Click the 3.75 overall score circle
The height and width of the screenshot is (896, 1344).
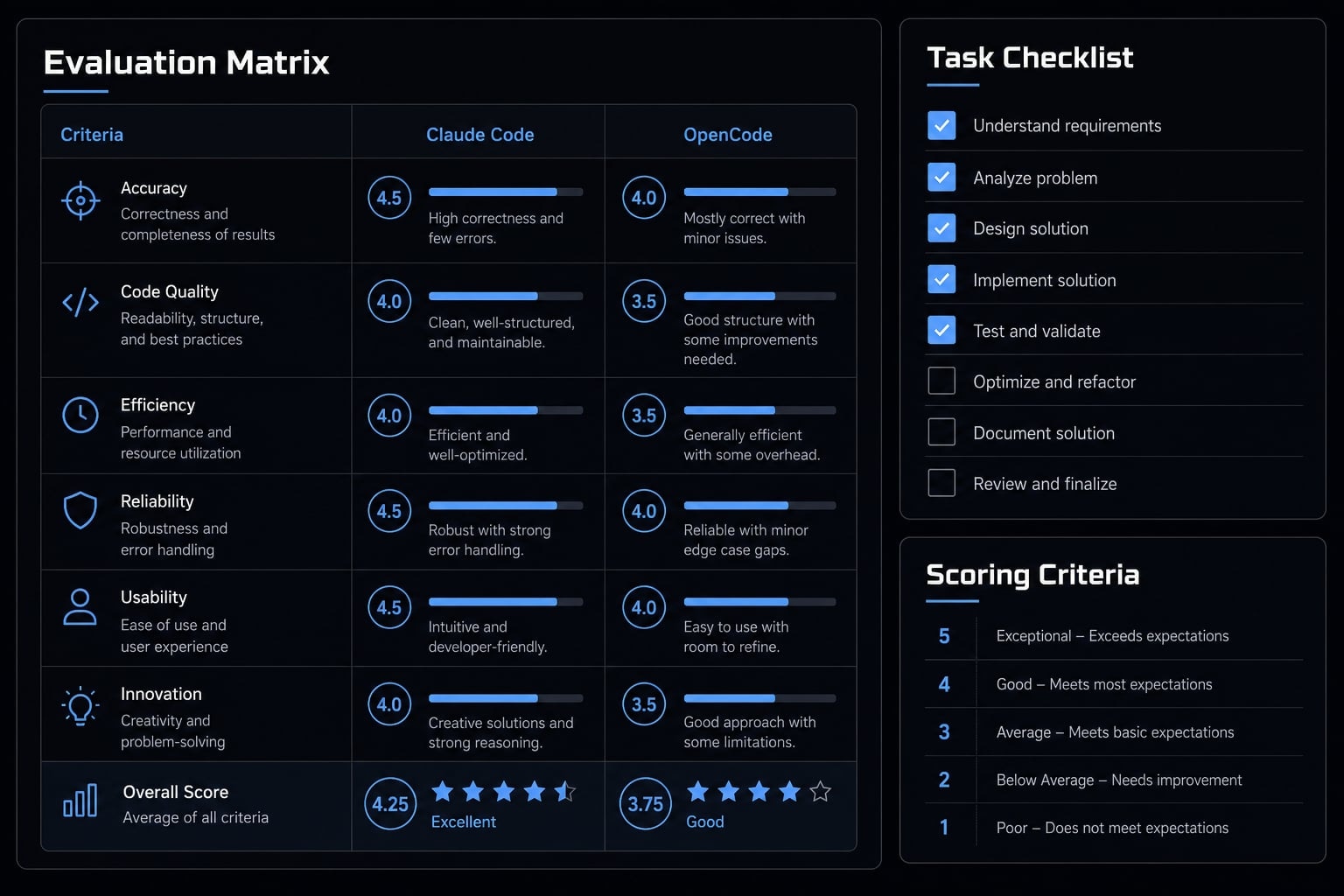tap(646, 804)
